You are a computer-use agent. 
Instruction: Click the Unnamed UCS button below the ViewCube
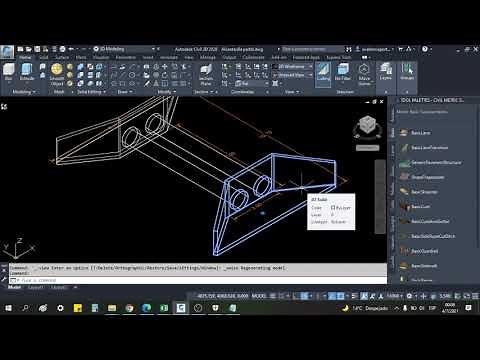tap(367, 148)
